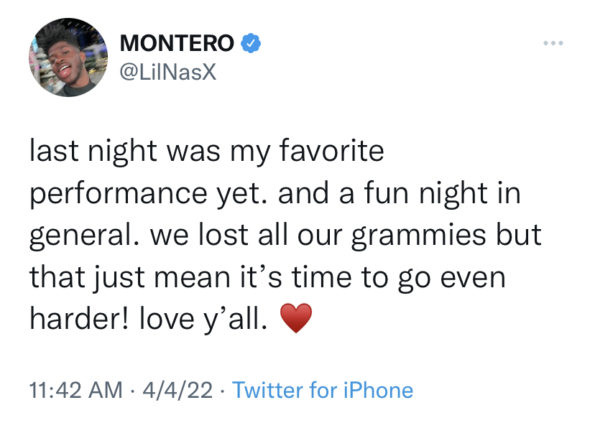Click the word "iPhone" in the source label

click(378, 390)
